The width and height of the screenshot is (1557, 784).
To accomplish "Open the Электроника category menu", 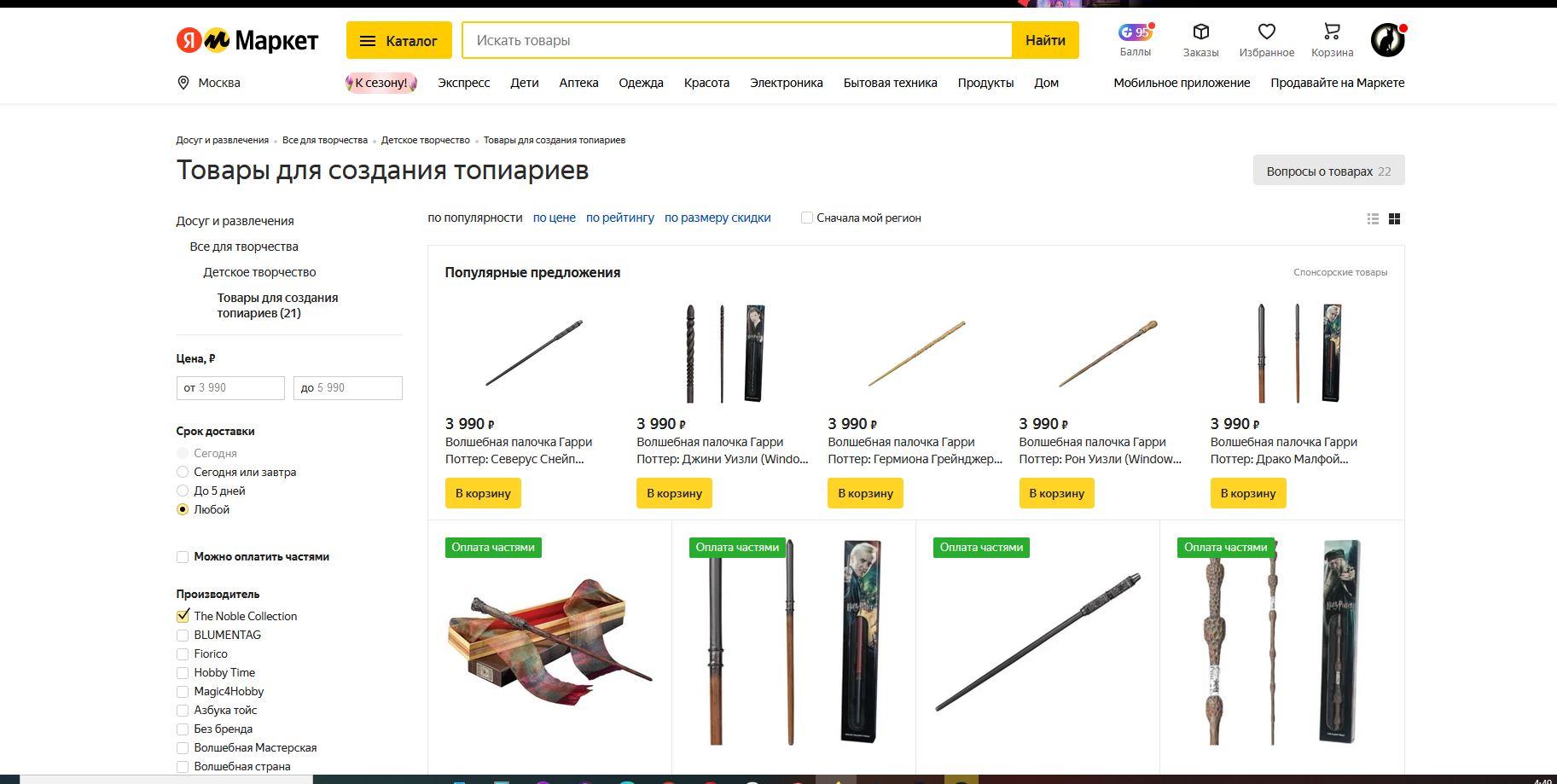I will click(786, 83).
